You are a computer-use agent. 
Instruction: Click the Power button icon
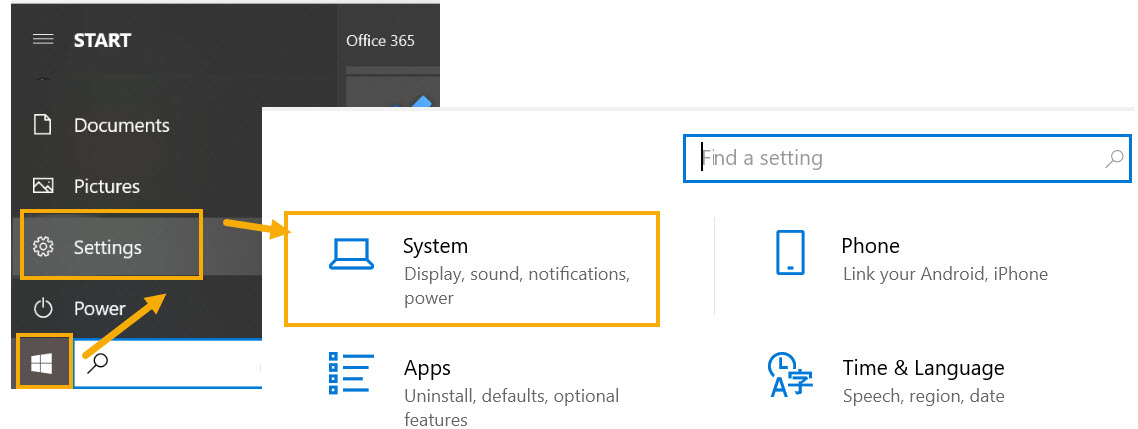pyautogui.click(x=42, y=308)
